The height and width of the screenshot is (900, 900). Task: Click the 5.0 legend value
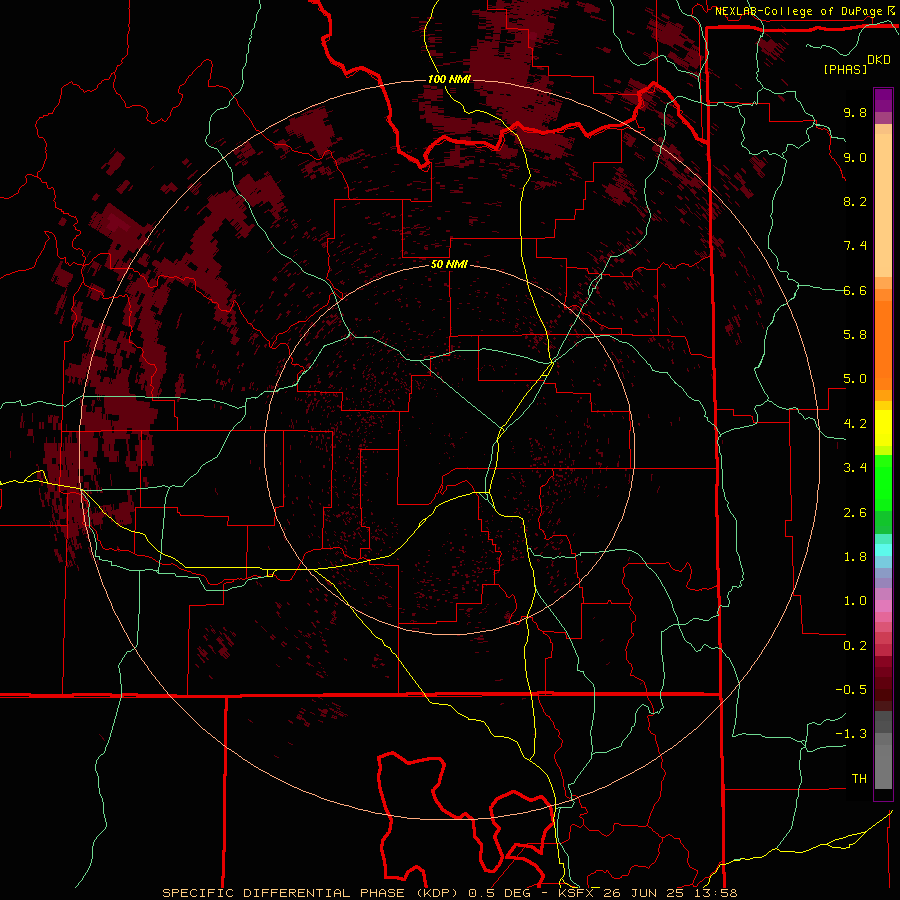(x=855, y=379)
